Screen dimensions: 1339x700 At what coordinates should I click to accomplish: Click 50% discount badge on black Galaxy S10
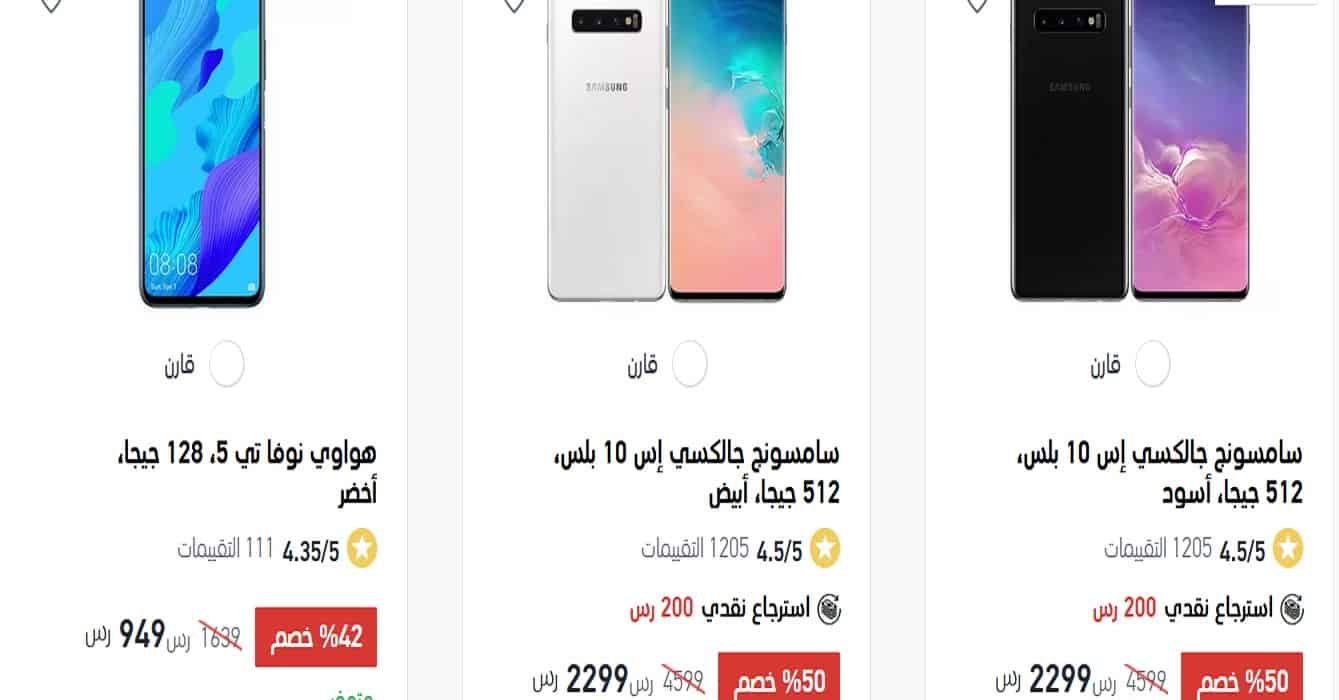tap(1242, 680)
